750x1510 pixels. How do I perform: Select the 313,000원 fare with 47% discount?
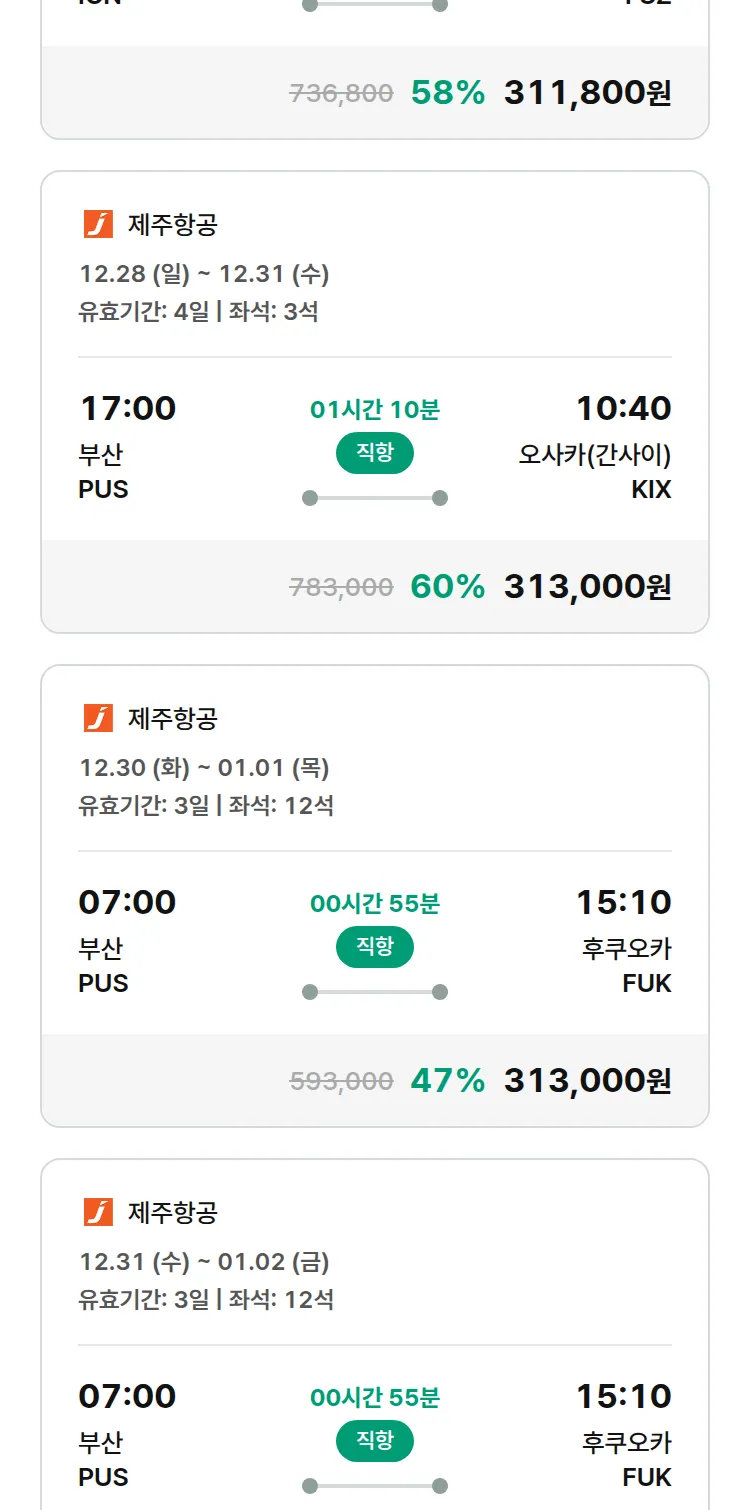[x=587, y=1081]
